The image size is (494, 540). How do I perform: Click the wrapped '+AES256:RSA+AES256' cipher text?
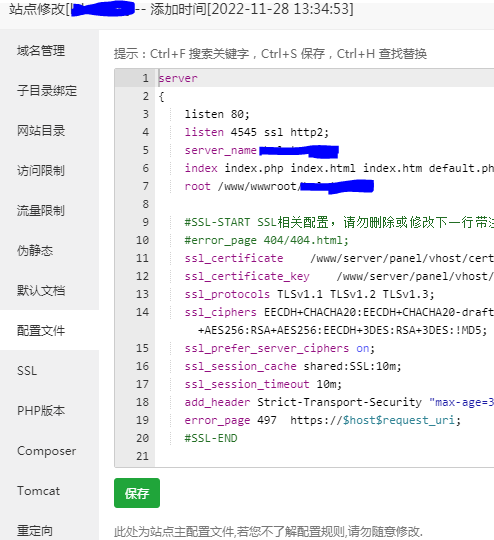pos(342,330)
